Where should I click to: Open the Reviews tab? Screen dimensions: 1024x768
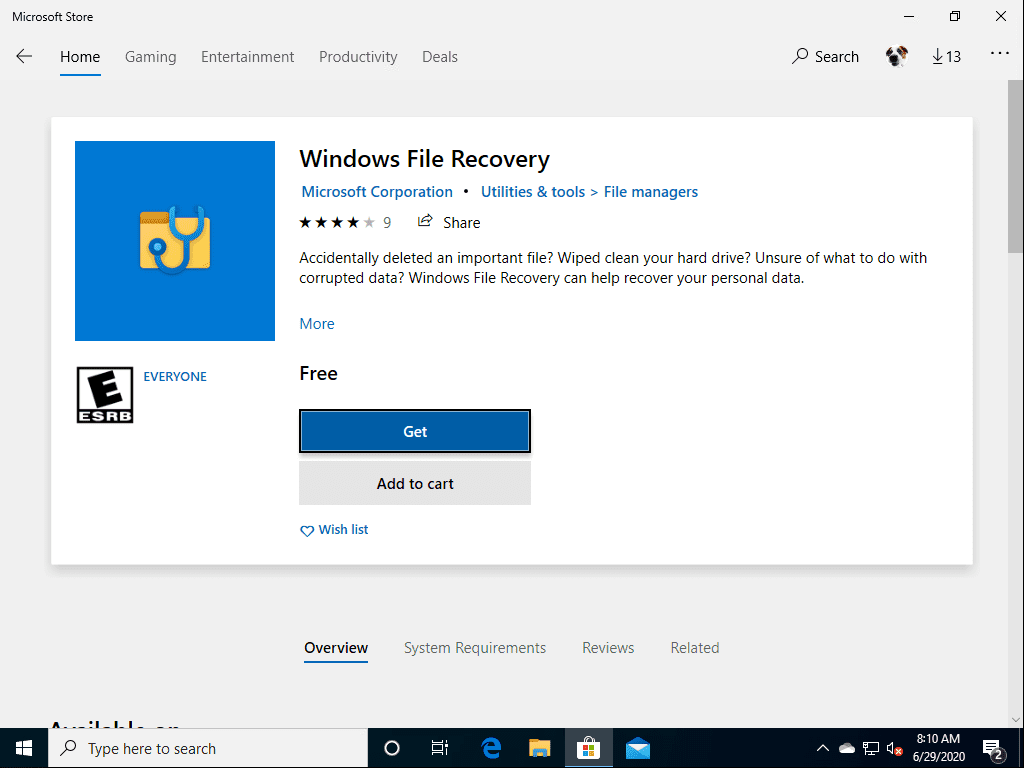pos(608,648)
